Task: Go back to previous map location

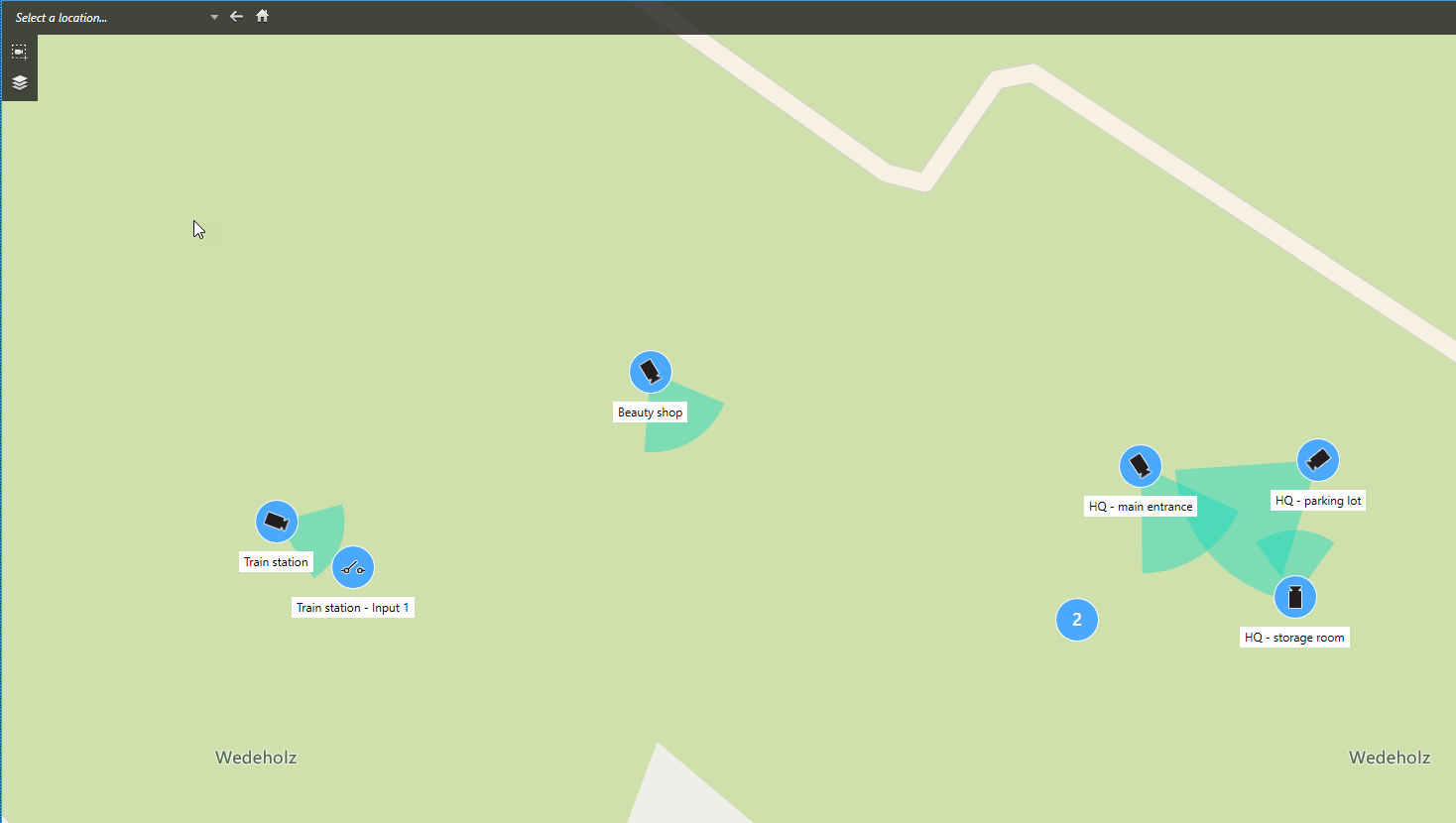Action: pos(236,16)
